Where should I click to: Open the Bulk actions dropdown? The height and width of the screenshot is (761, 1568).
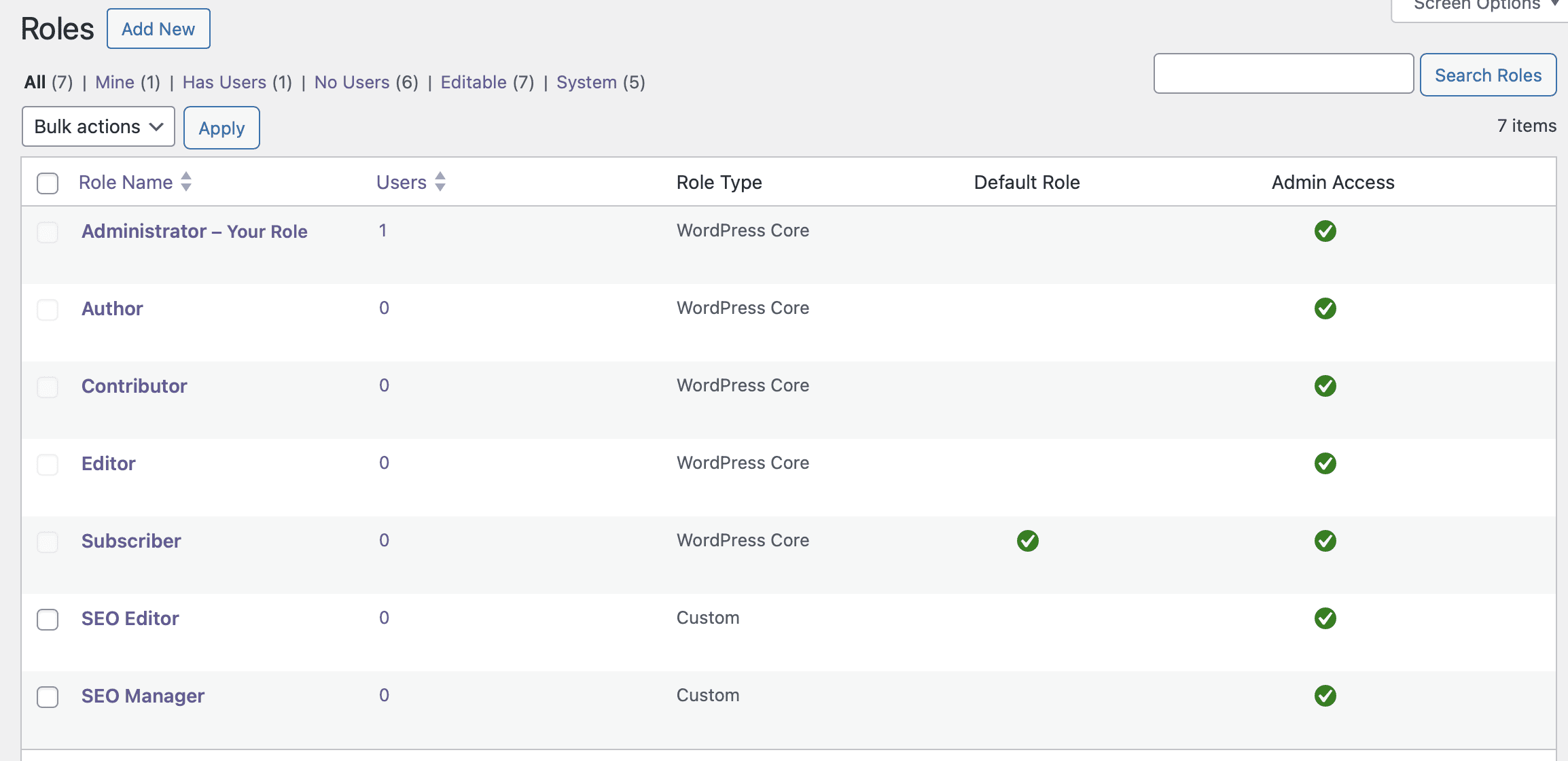[99, 126]
